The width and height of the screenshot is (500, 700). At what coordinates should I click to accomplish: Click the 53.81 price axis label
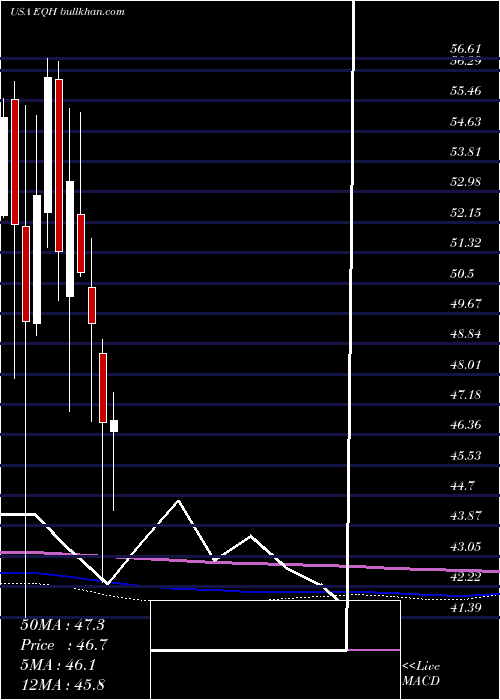466,152
